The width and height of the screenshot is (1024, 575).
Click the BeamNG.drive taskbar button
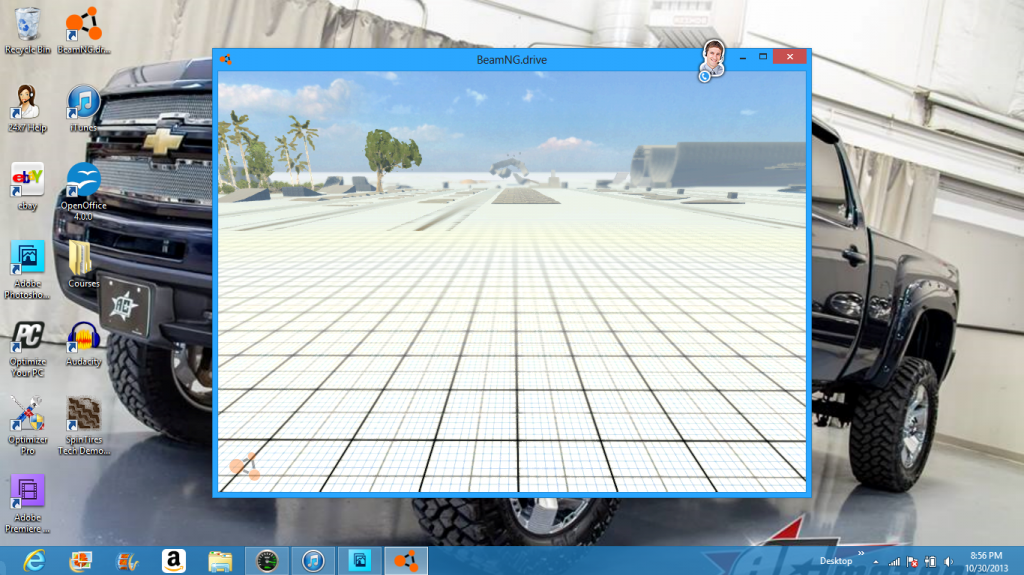tap(406, 561)
